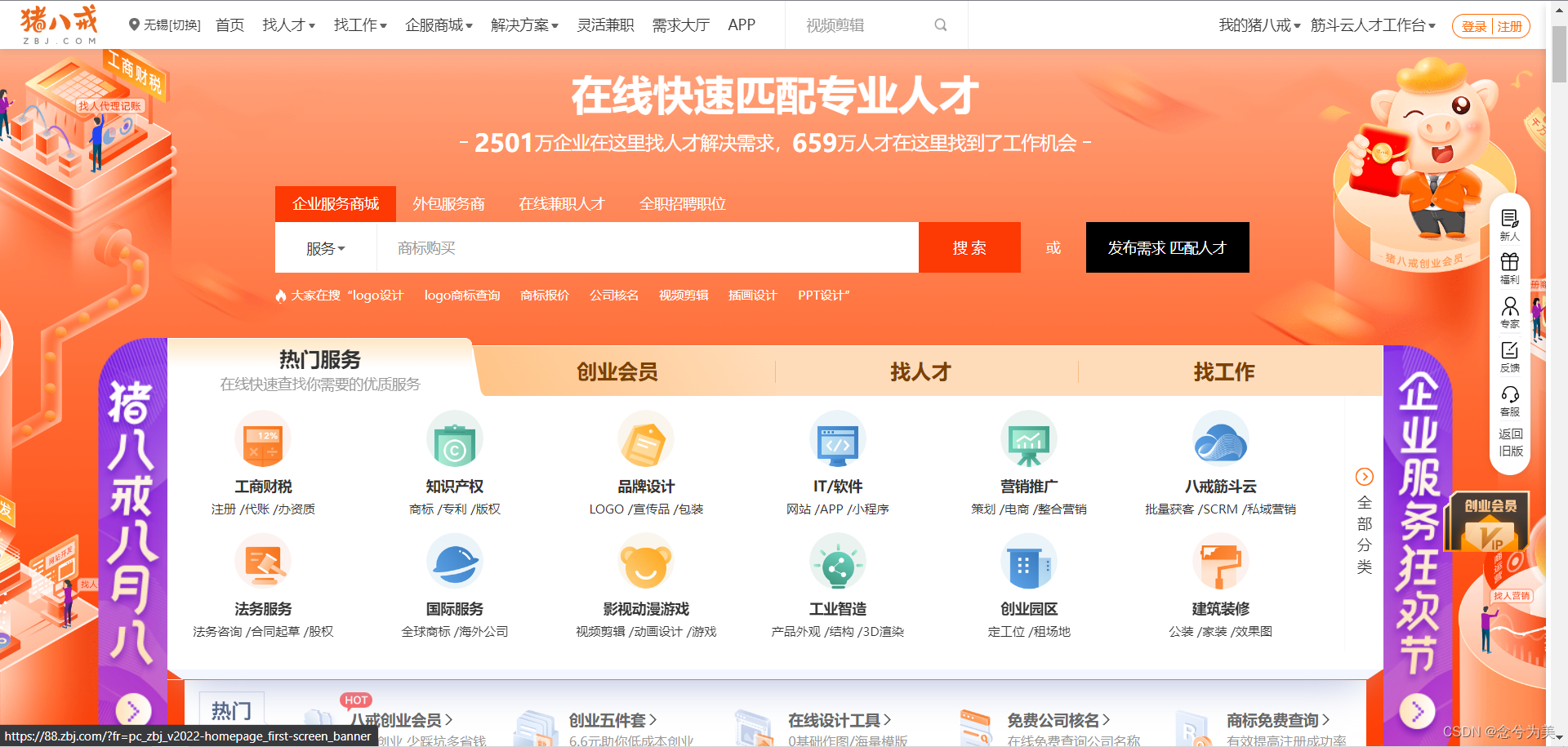Screen dimensions: 1568x747
Task: Select the 企业服务商城 search tab
Action: [x=336, y=204]
